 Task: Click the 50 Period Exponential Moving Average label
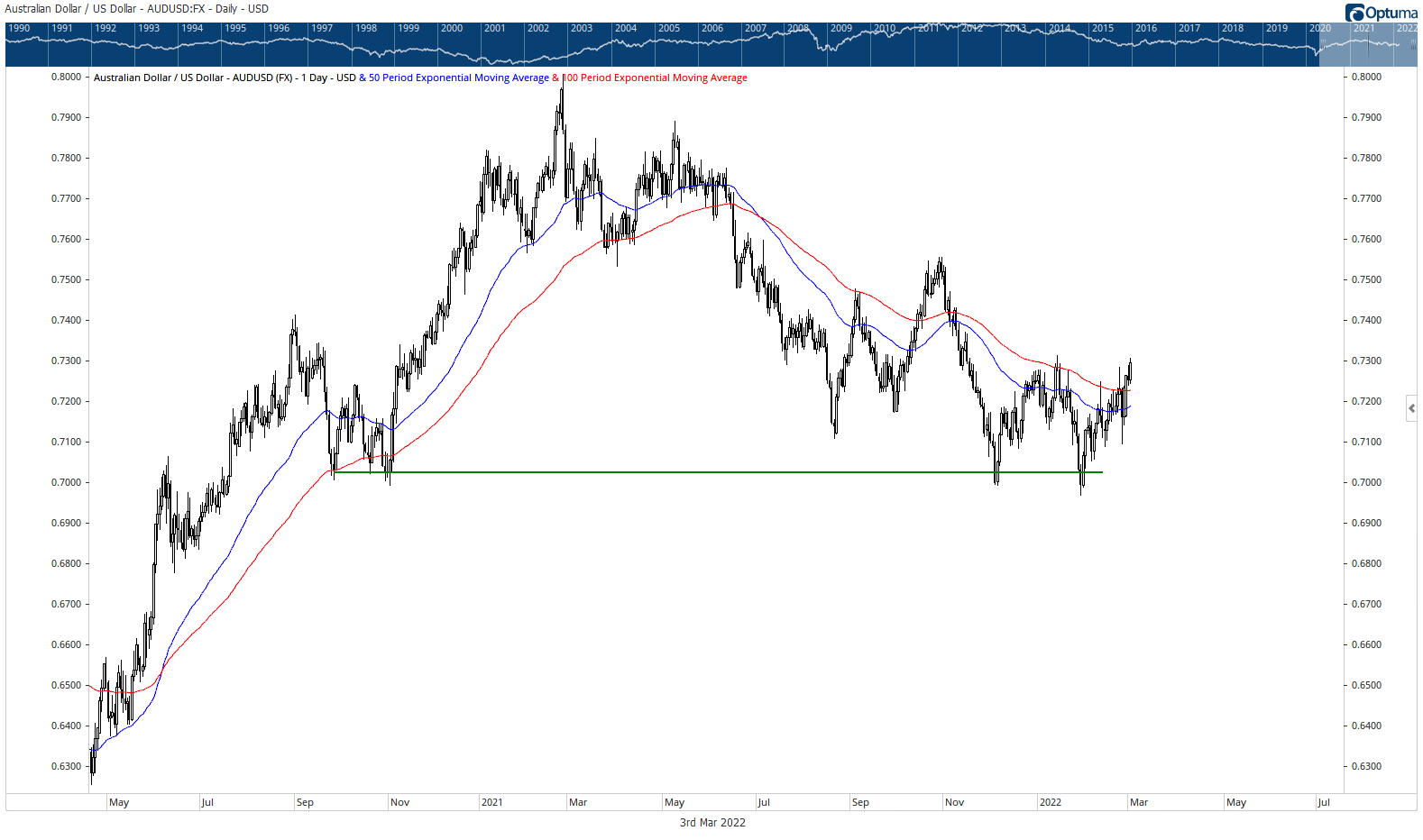(x=458, y=78)
